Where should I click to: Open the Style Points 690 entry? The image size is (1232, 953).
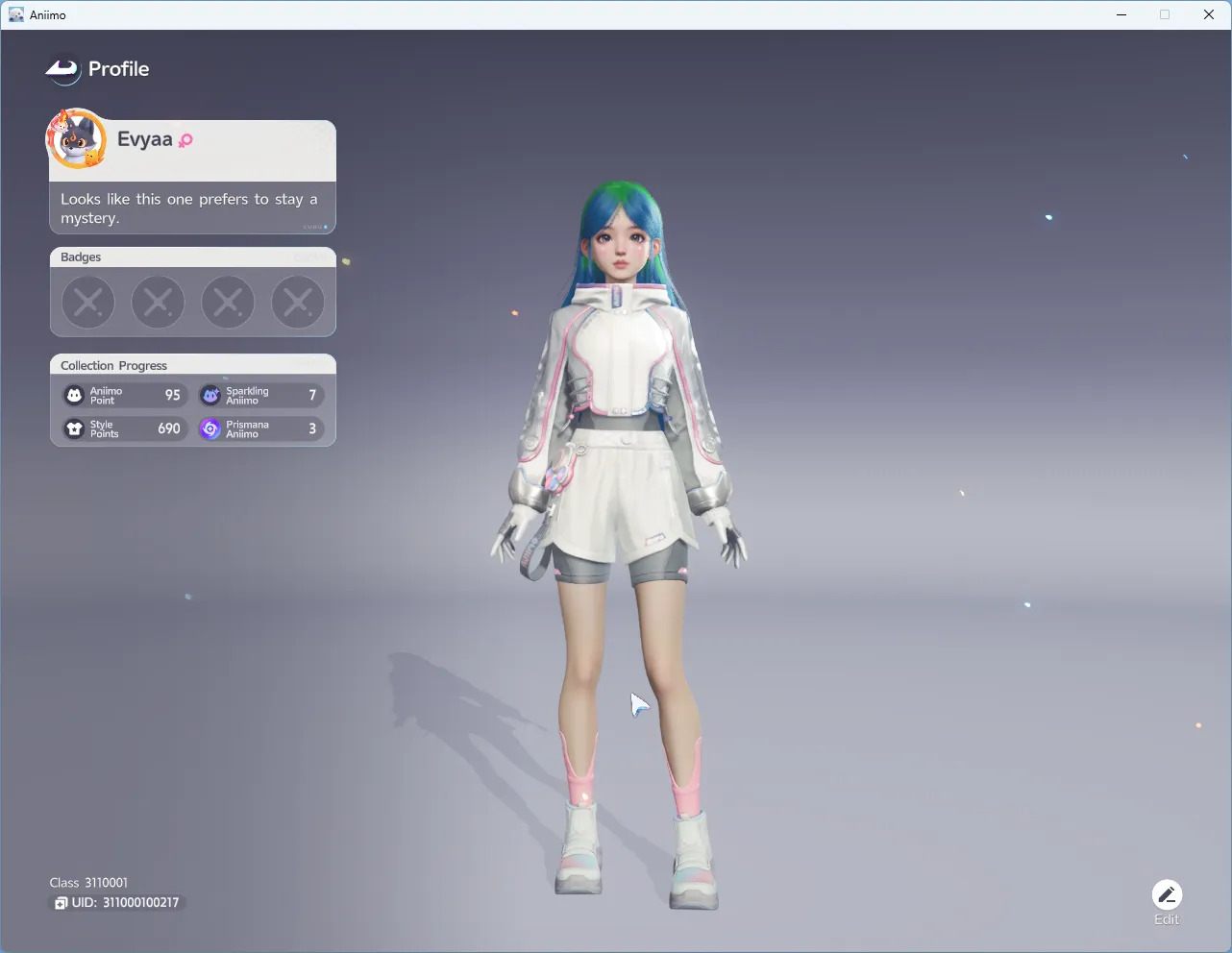pos(125,428)
